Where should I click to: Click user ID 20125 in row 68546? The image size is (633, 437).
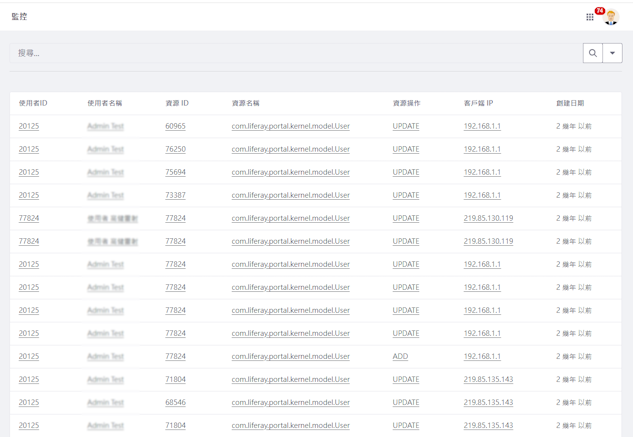point(29,402)
